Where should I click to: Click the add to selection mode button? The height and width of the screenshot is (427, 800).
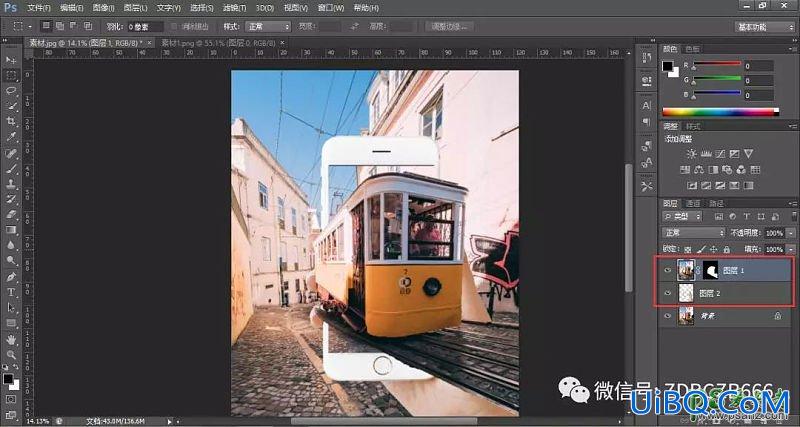[59, 26]
